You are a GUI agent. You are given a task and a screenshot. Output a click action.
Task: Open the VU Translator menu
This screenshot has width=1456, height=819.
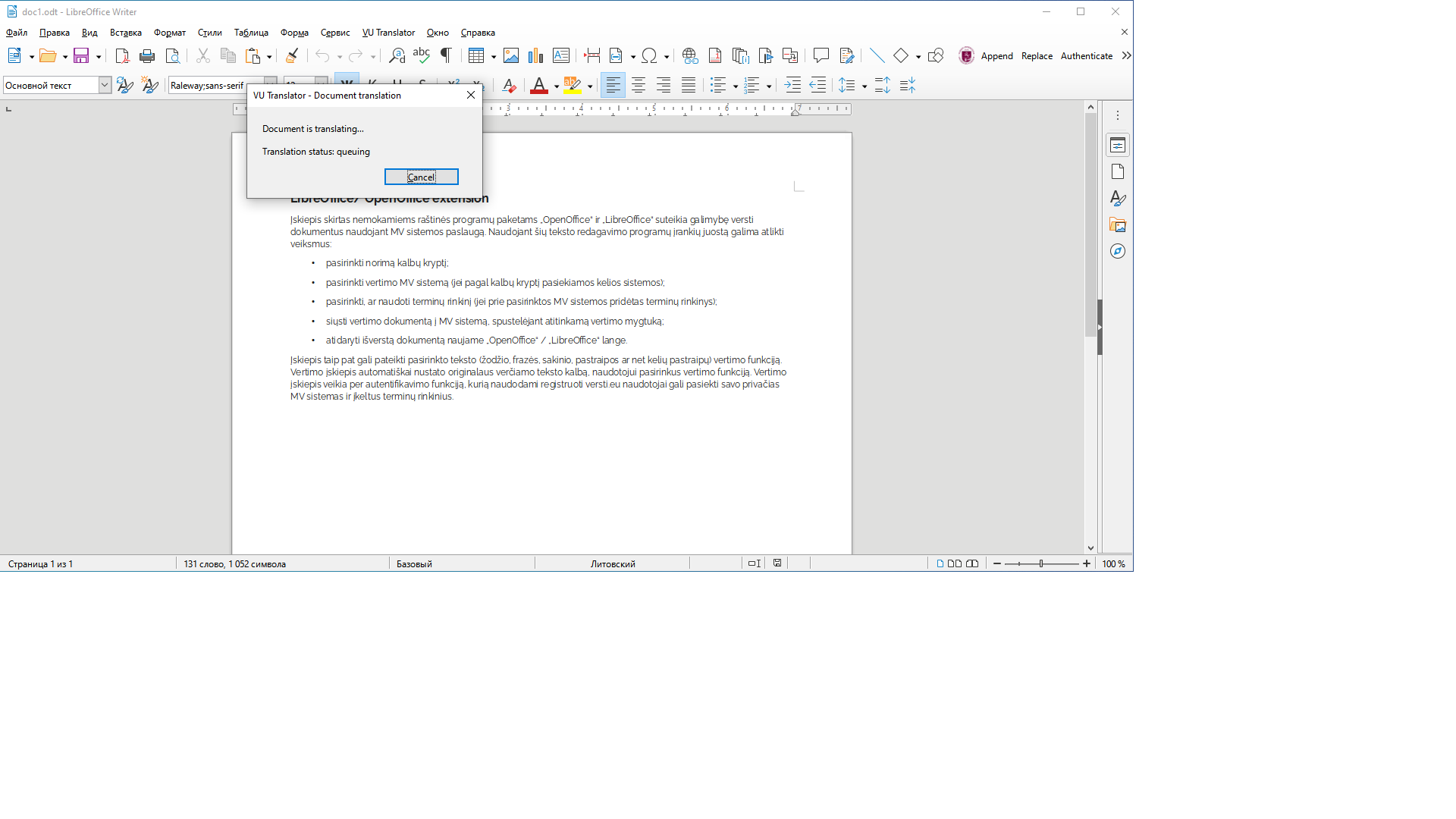click(388, 32)
